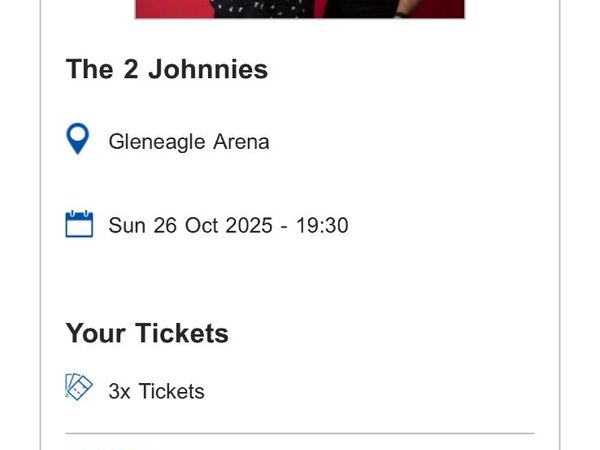
Task: Click the calendar icon beside the date
Action: [79, 224]
